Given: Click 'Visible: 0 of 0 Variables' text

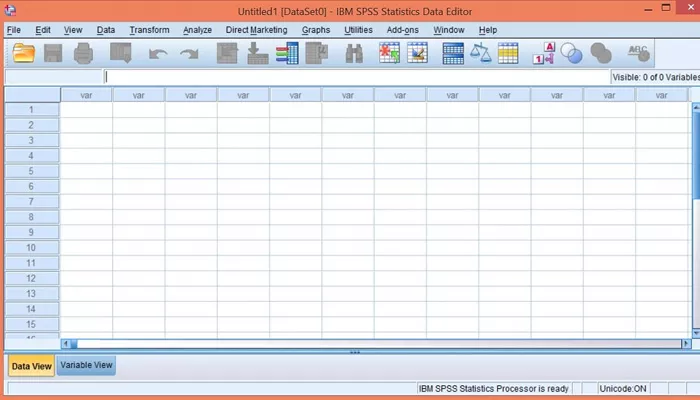Looking at the screenshot, I should 656,77.
